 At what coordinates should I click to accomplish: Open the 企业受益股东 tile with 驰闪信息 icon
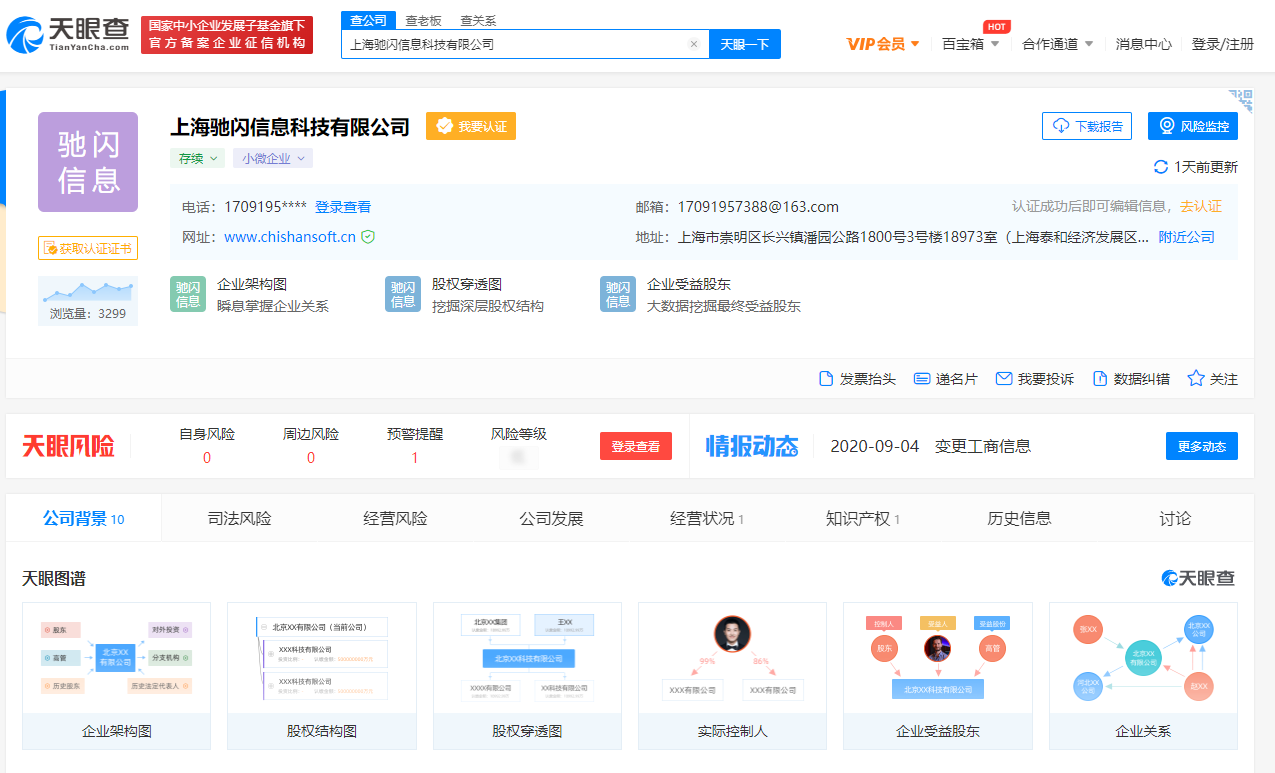point(700,295)
